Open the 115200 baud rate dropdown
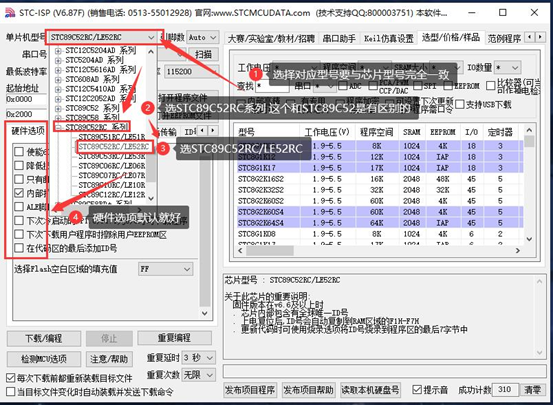 click(191, 72)
